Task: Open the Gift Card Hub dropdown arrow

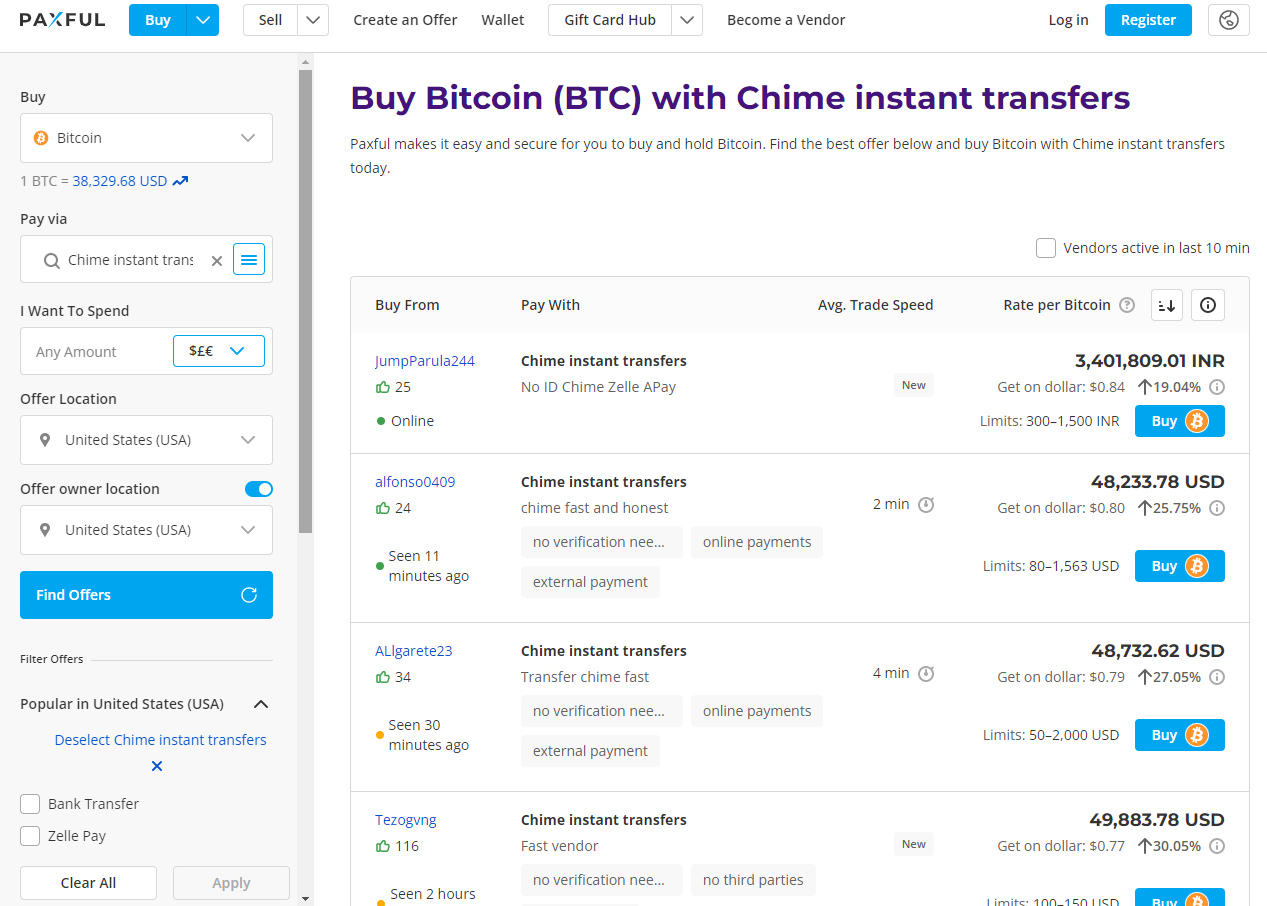Action: [687, 20]
